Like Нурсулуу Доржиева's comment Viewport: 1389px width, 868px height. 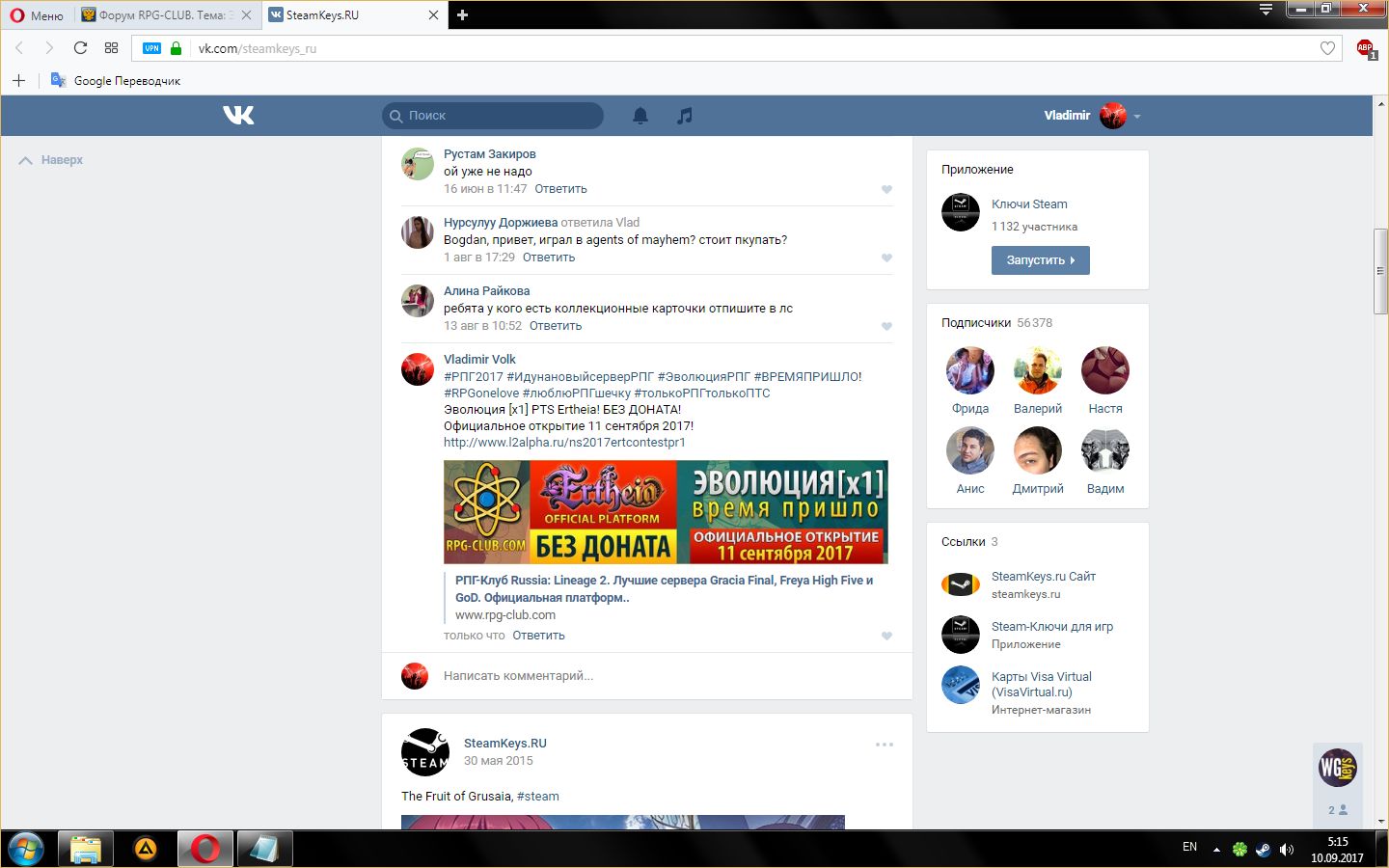point(886,258)
